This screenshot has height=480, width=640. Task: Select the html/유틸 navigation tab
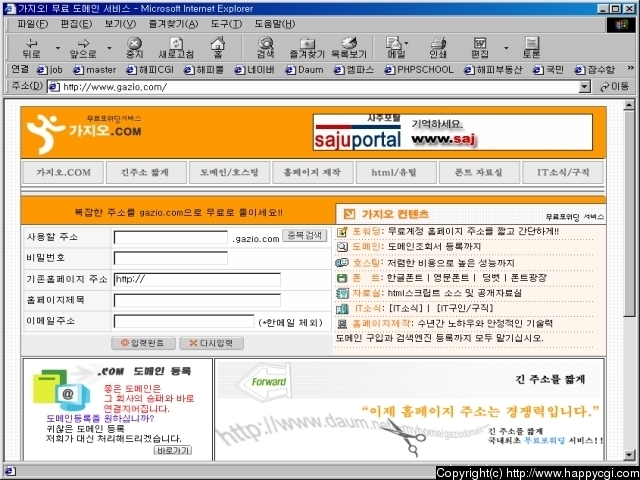396,172
